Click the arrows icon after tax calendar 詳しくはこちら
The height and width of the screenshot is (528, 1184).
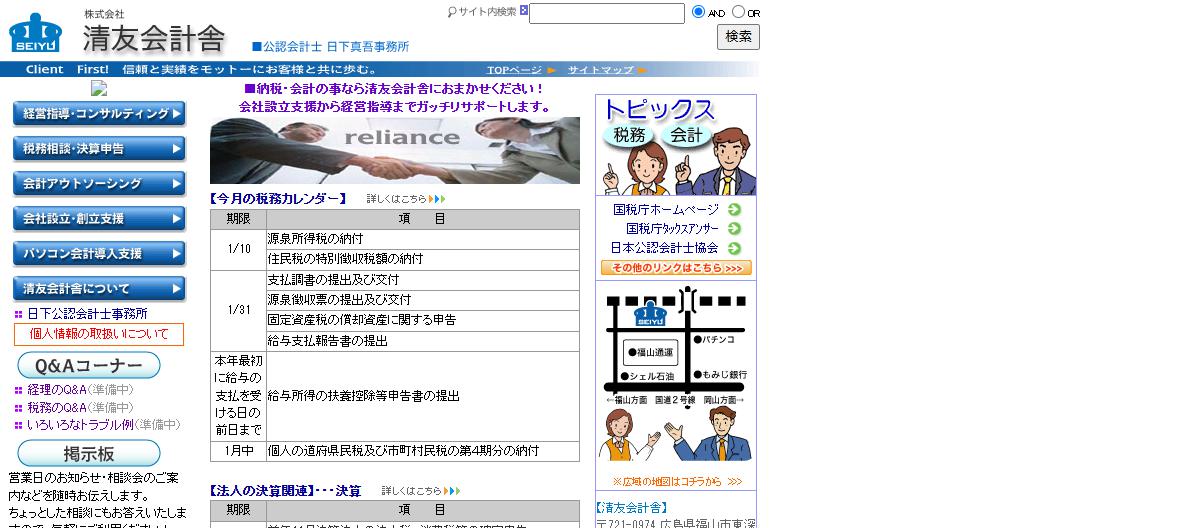coord(437,199)
